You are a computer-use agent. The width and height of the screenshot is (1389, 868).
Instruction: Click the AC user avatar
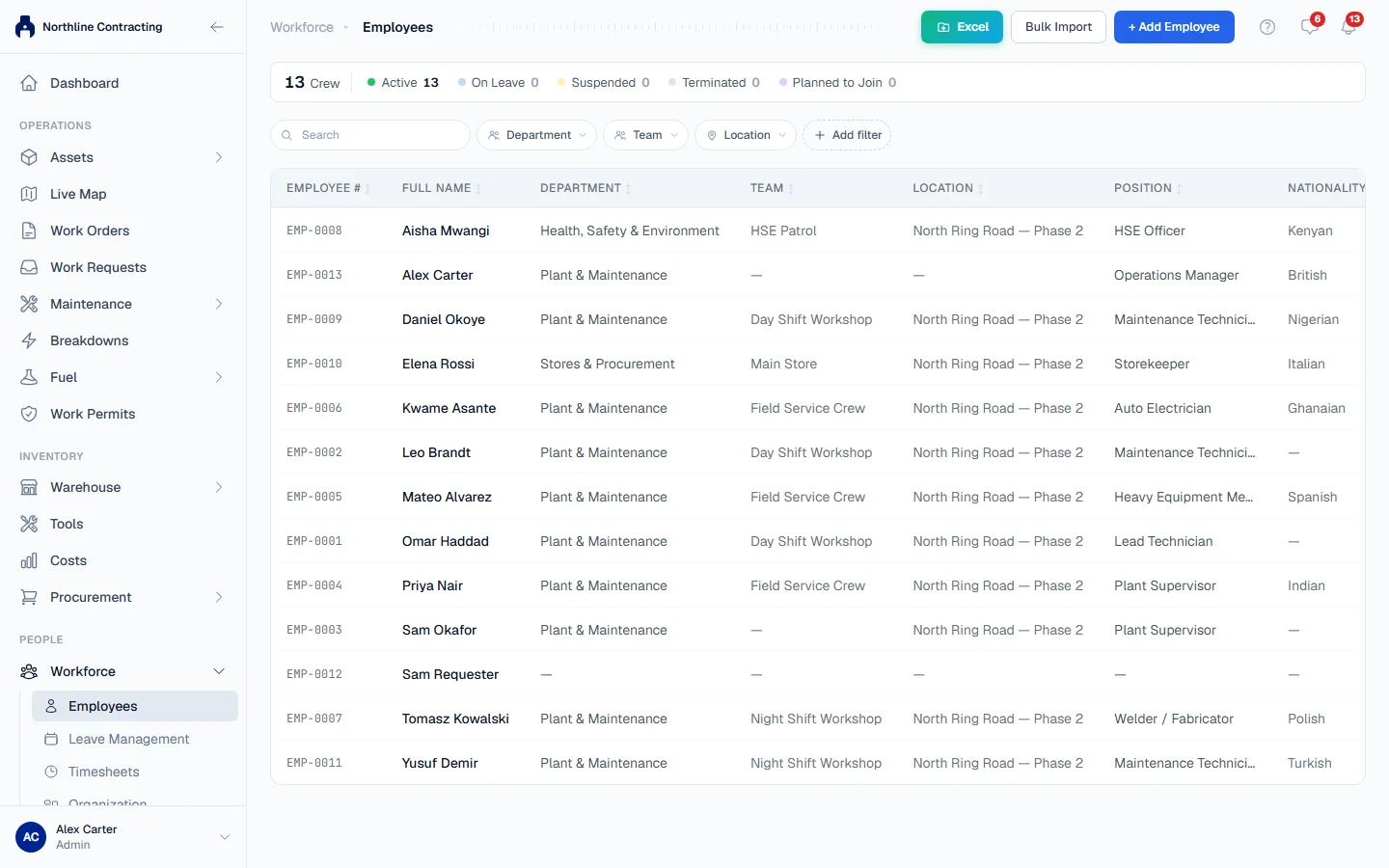(31, 837)
